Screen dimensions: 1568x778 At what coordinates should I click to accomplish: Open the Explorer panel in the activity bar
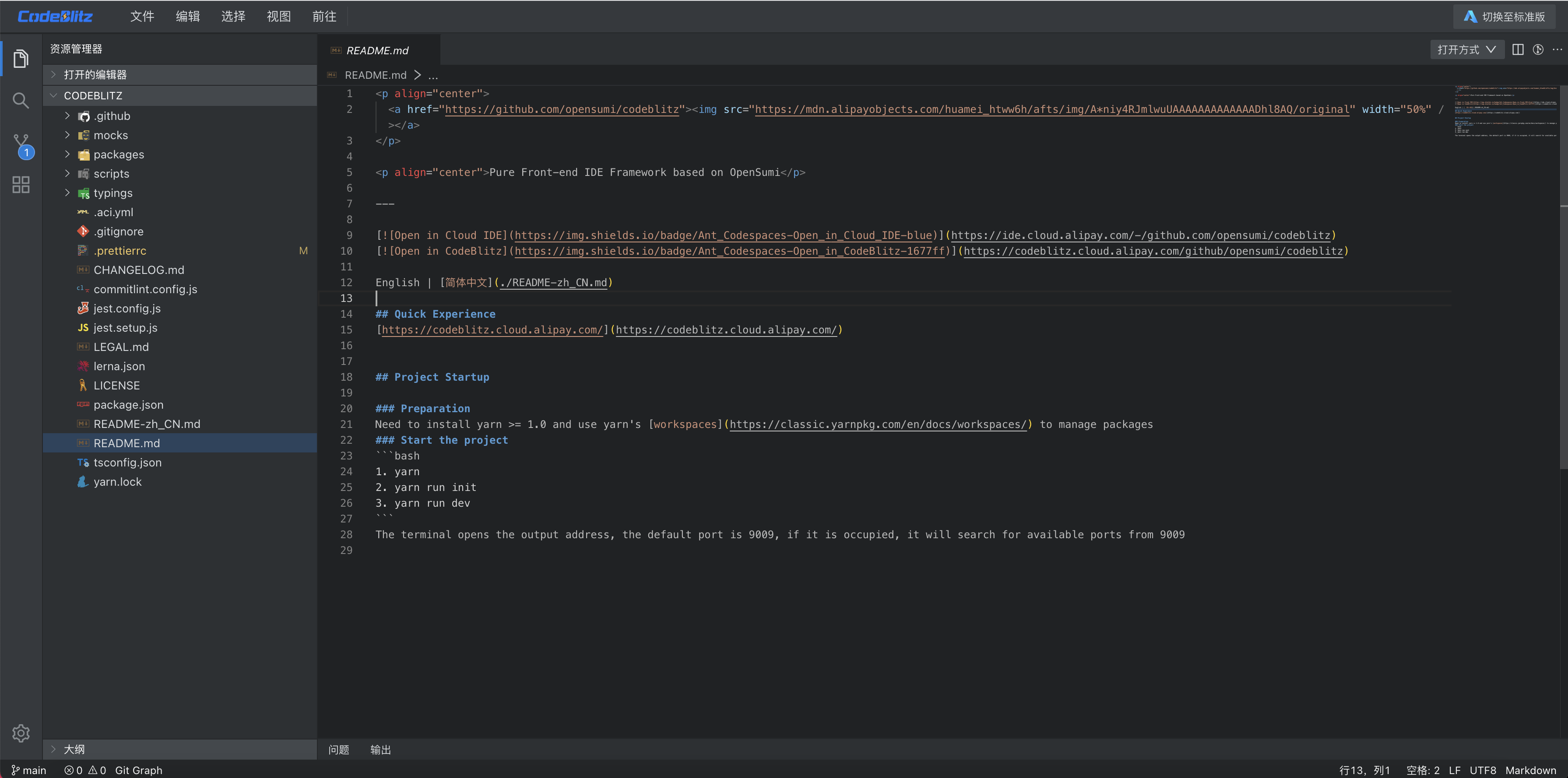click(20, 58)
